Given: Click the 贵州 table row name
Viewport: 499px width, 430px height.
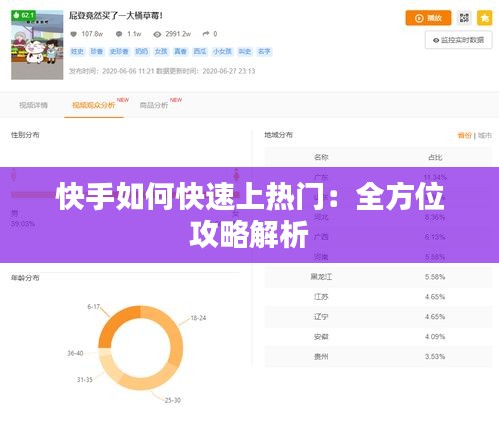Looking at the screenshot, I should click(x=321, y=357).
